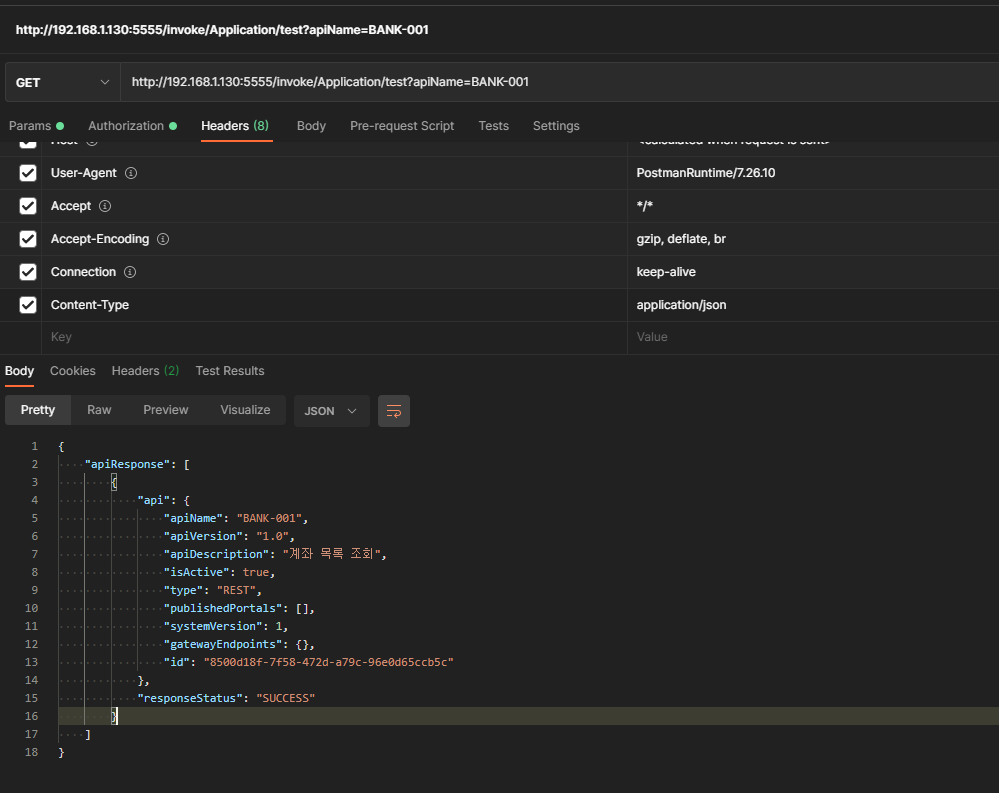999x793 pixels.
Task: Uncheck the User-Agent header checkbox
Action: click(x=28, y=173)
